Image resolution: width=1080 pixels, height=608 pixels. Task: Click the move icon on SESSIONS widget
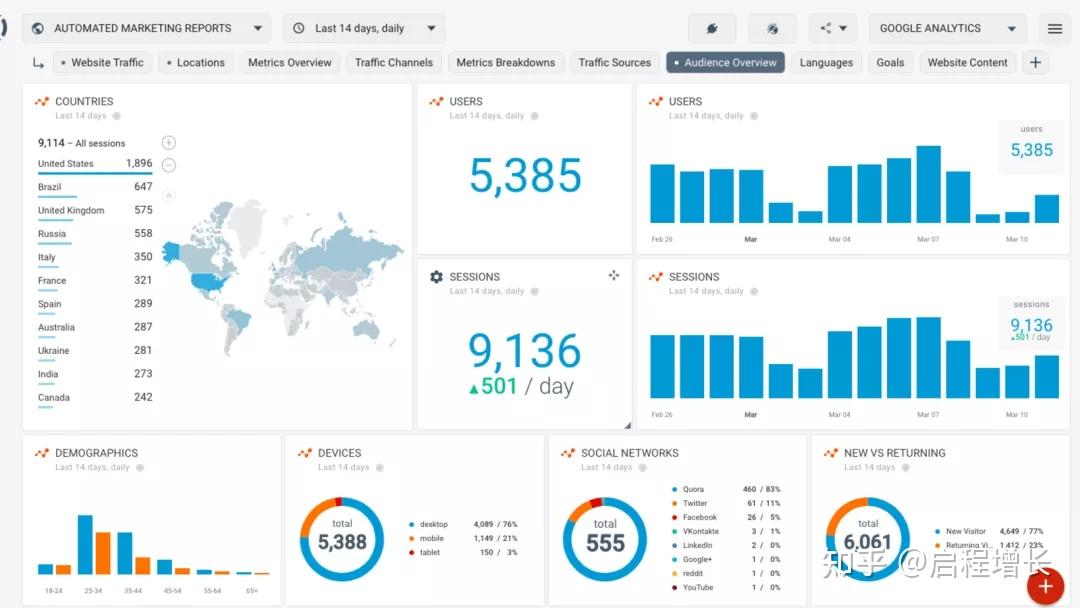tap(614, 275)
